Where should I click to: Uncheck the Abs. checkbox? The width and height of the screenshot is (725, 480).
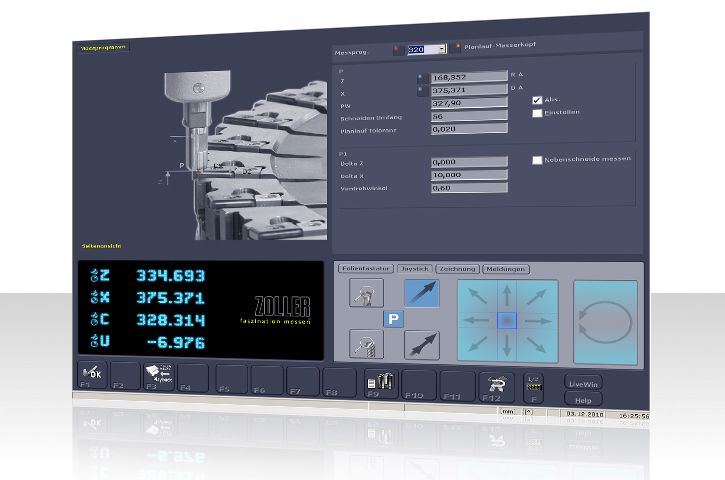coord(537,100)
